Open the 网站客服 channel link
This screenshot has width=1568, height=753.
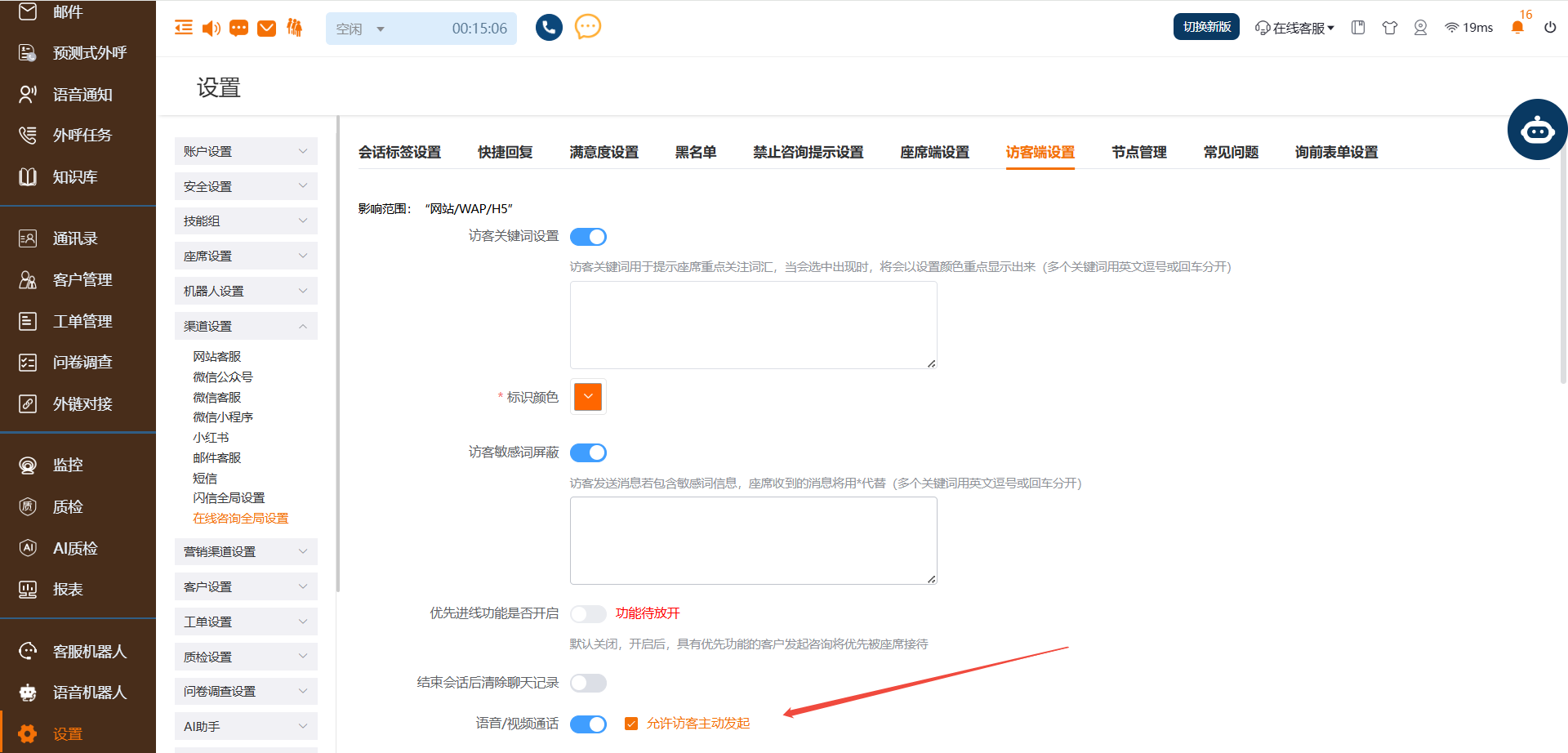(217, 357)
